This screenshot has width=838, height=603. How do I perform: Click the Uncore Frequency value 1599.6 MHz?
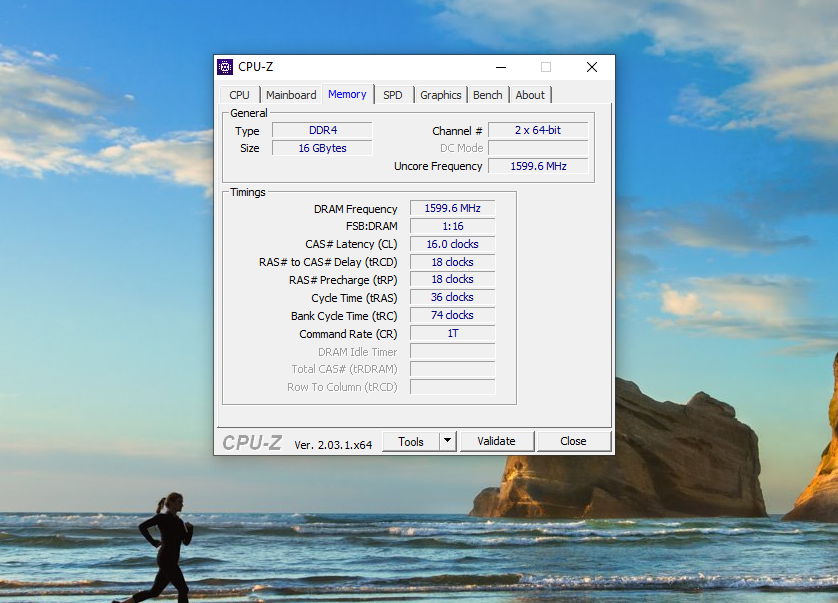click(538, 166)
